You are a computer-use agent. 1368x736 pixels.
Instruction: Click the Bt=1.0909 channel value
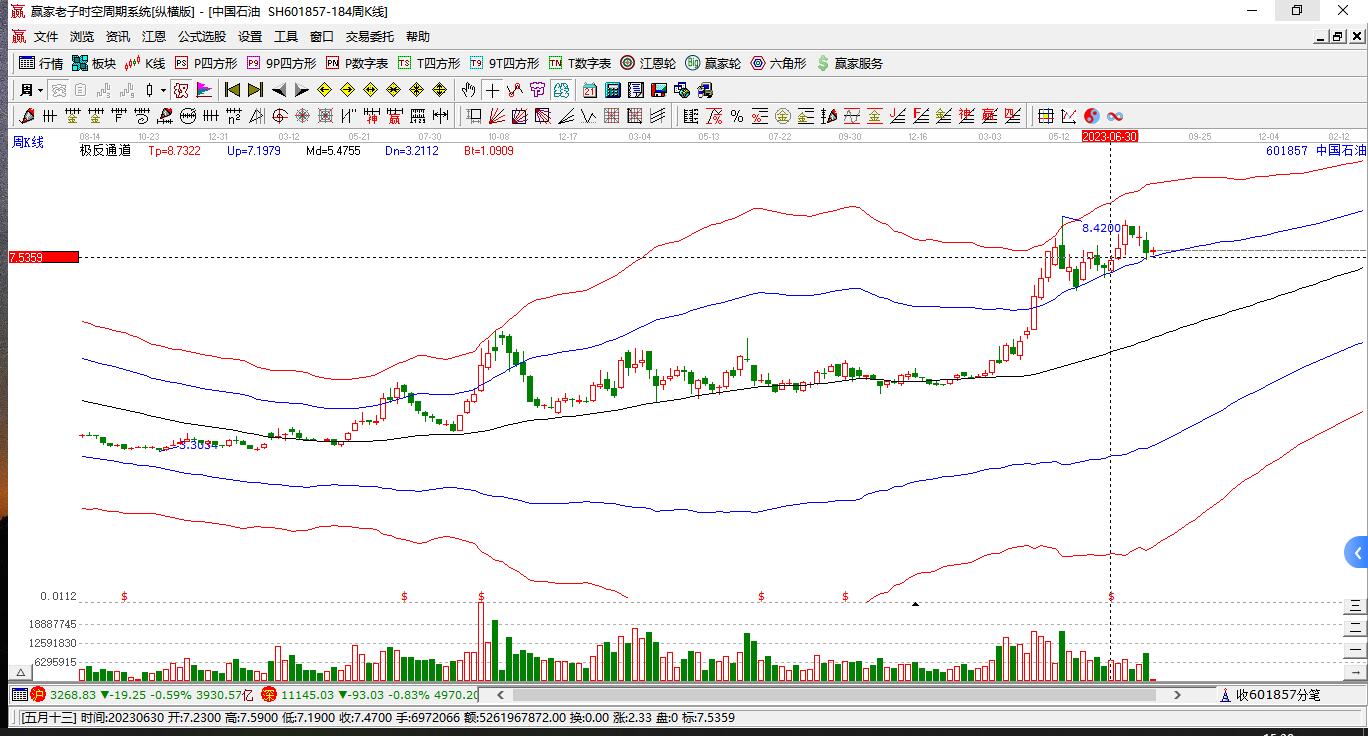pos(489,151)
